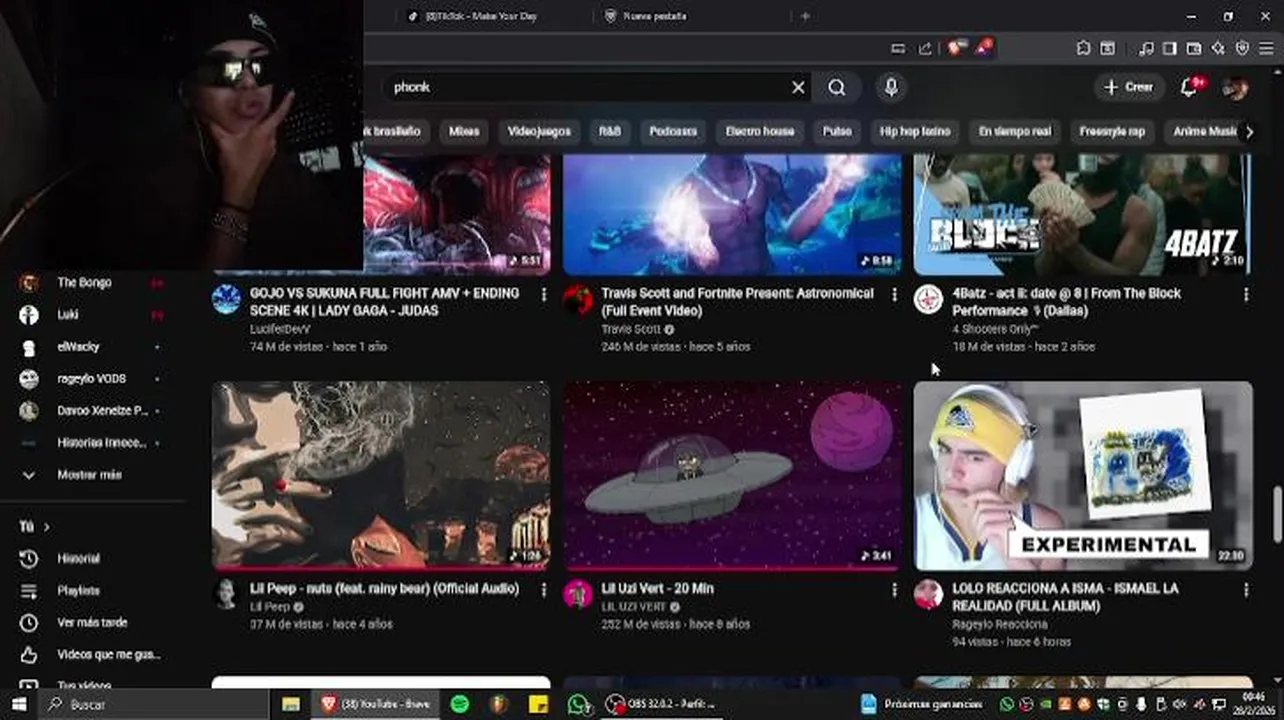The width and height of the screenshot is (1284, 720).
Task: Open the LIL UZI VERT channel name link
Action: (x=634, y=607)
